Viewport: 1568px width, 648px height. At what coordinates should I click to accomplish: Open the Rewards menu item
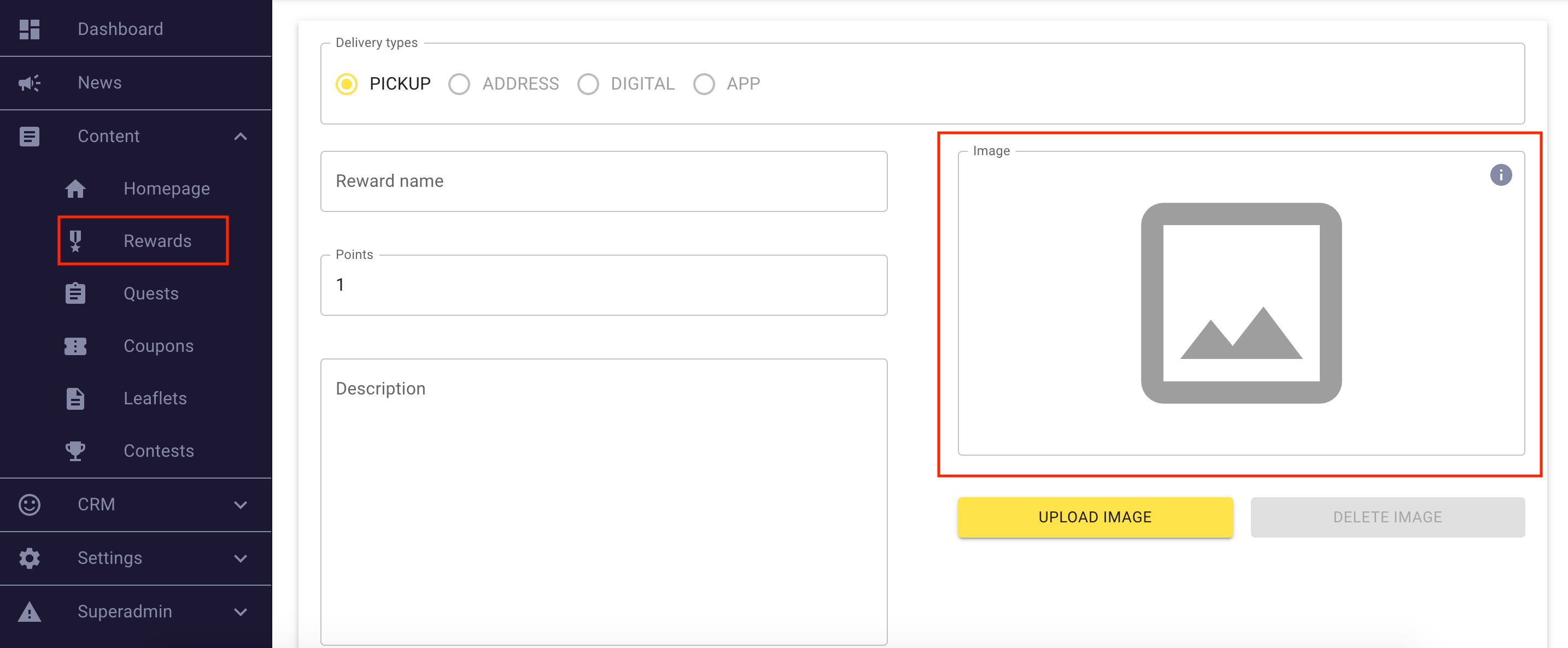[157, 241]
